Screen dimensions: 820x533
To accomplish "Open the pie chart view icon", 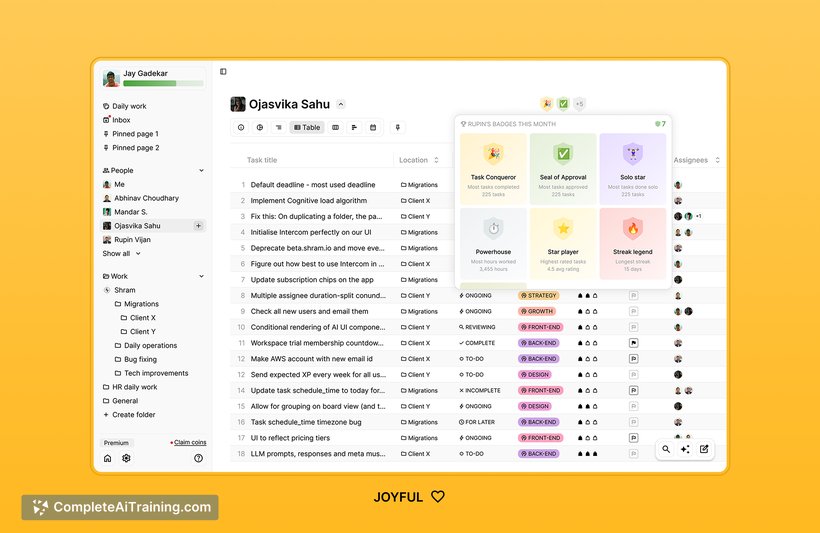I will [x=260, y=127].
